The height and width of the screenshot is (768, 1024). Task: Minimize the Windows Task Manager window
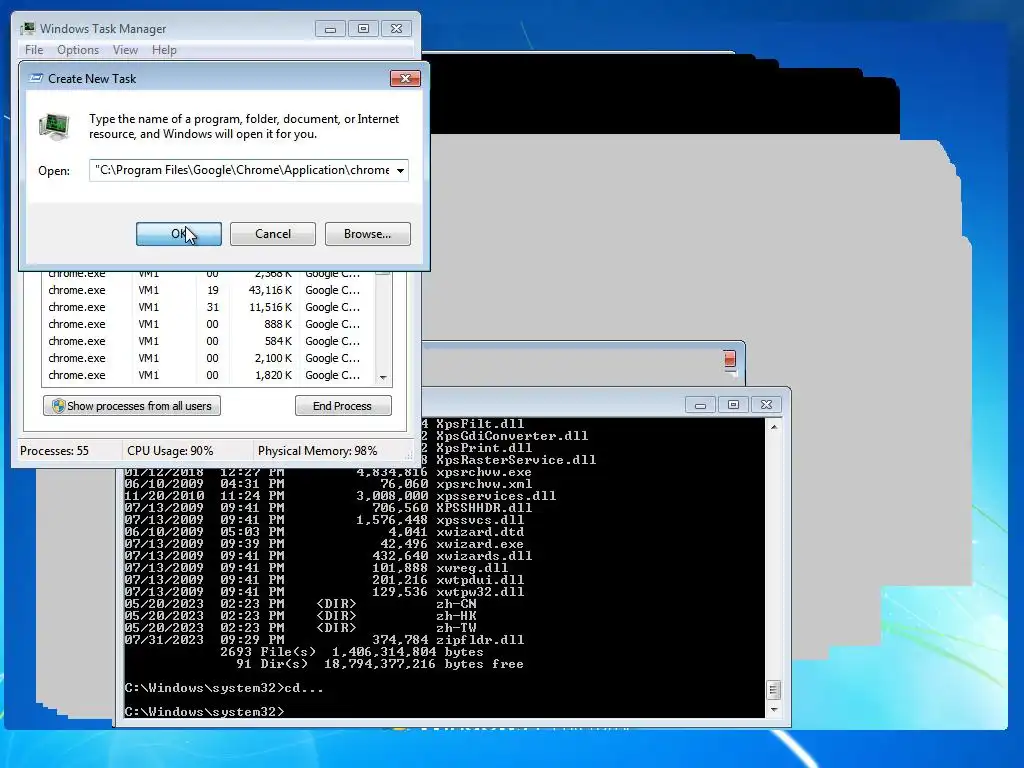click(x=330, y=29)
